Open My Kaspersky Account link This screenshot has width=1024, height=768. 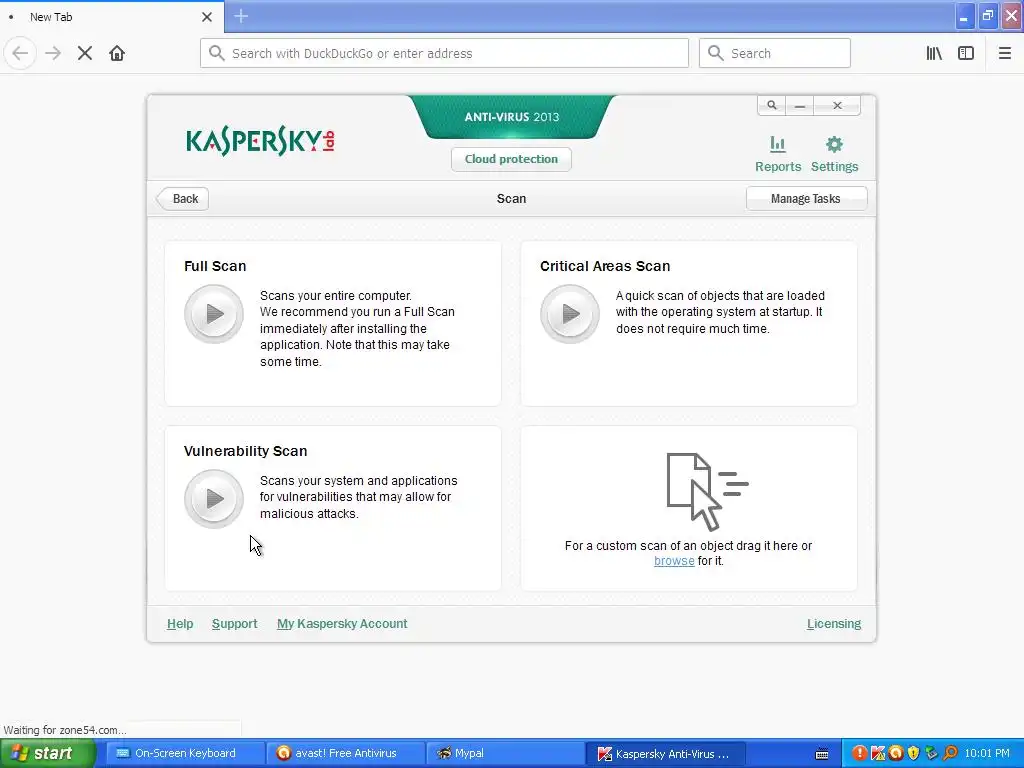(x=342, y=624)
